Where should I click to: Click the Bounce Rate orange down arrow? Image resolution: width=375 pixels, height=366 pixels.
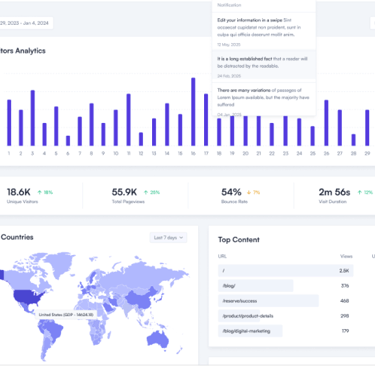[249, 192]
